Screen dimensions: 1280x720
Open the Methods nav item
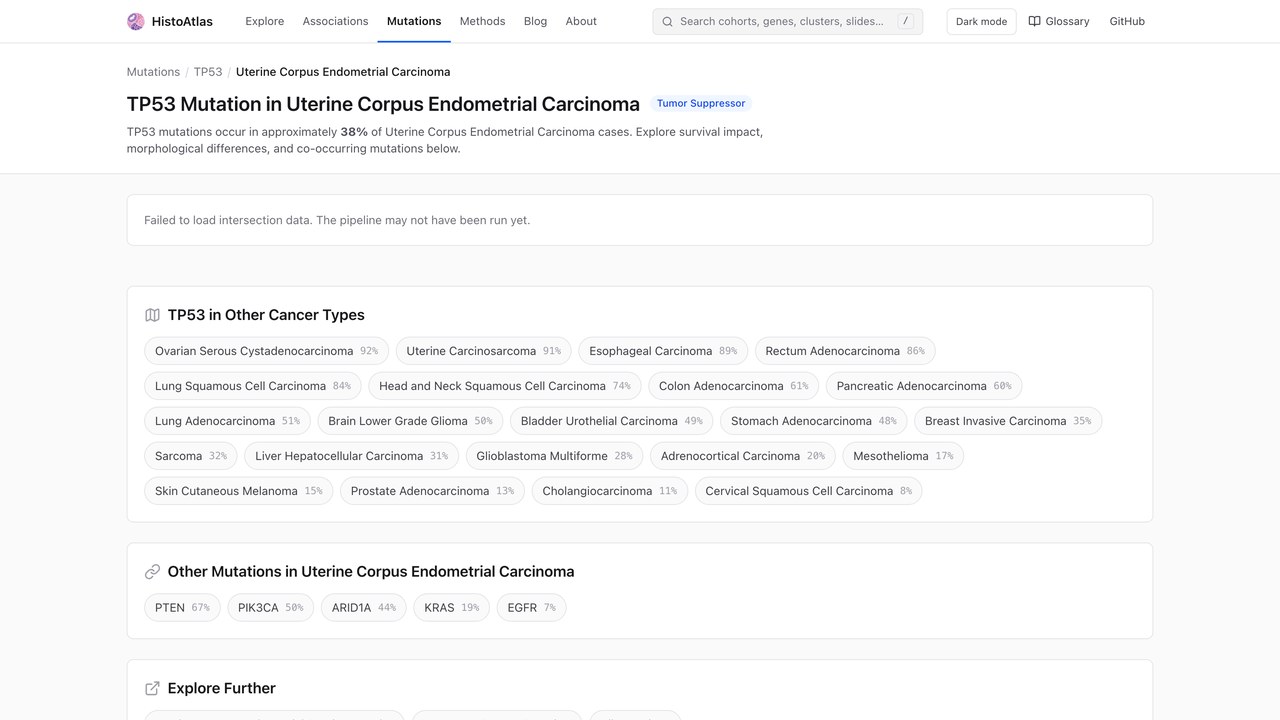pyautogui.click(x=482, y=21)
